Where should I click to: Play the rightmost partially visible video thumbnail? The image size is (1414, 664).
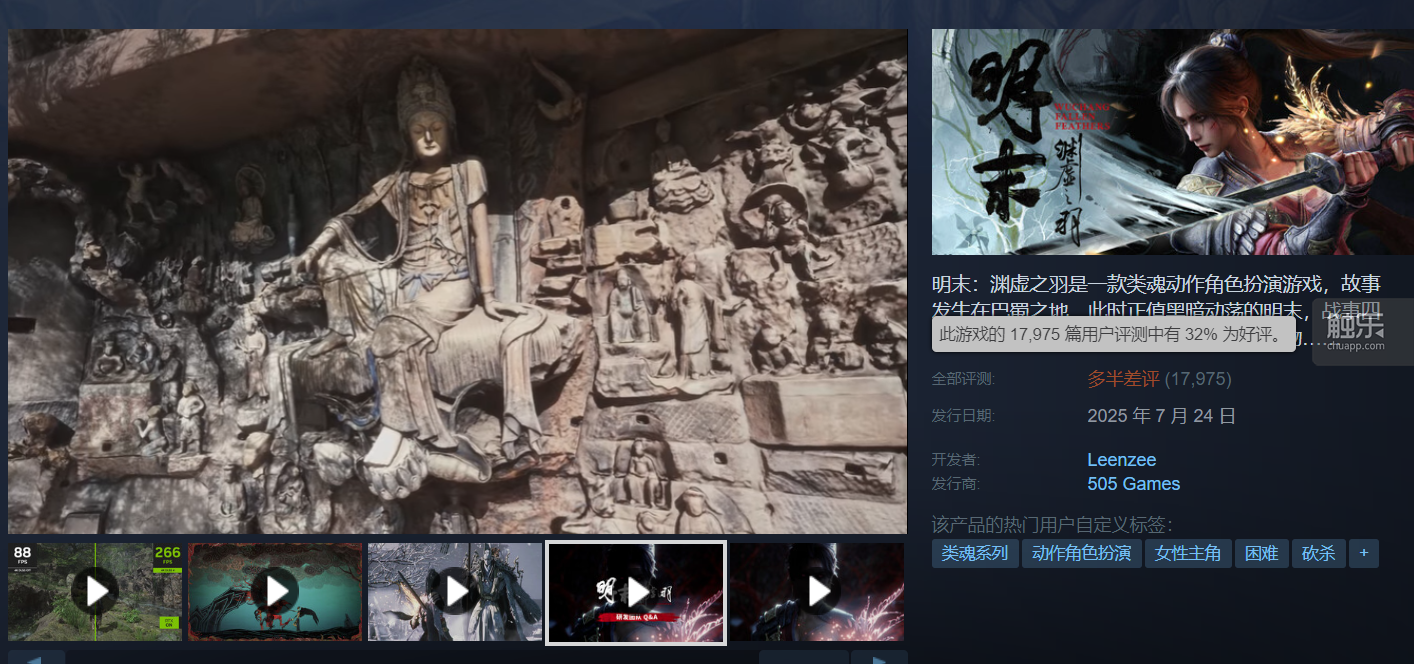click(x=817, y=592)
